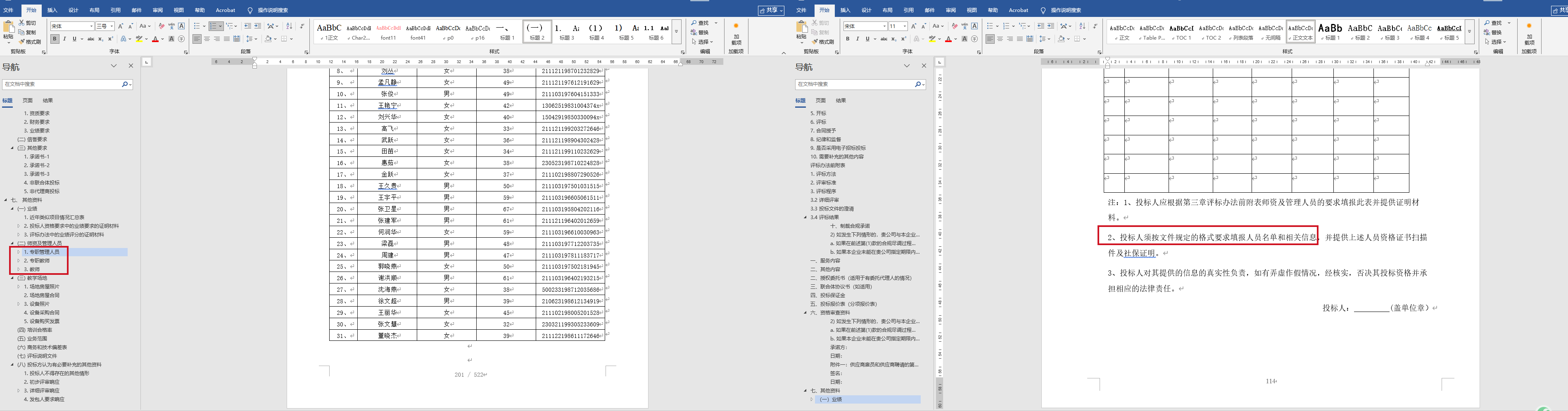Toggle paragraph marks display in right window
This screenshot has height=411, width=1568.
[x=1095, y=26]
